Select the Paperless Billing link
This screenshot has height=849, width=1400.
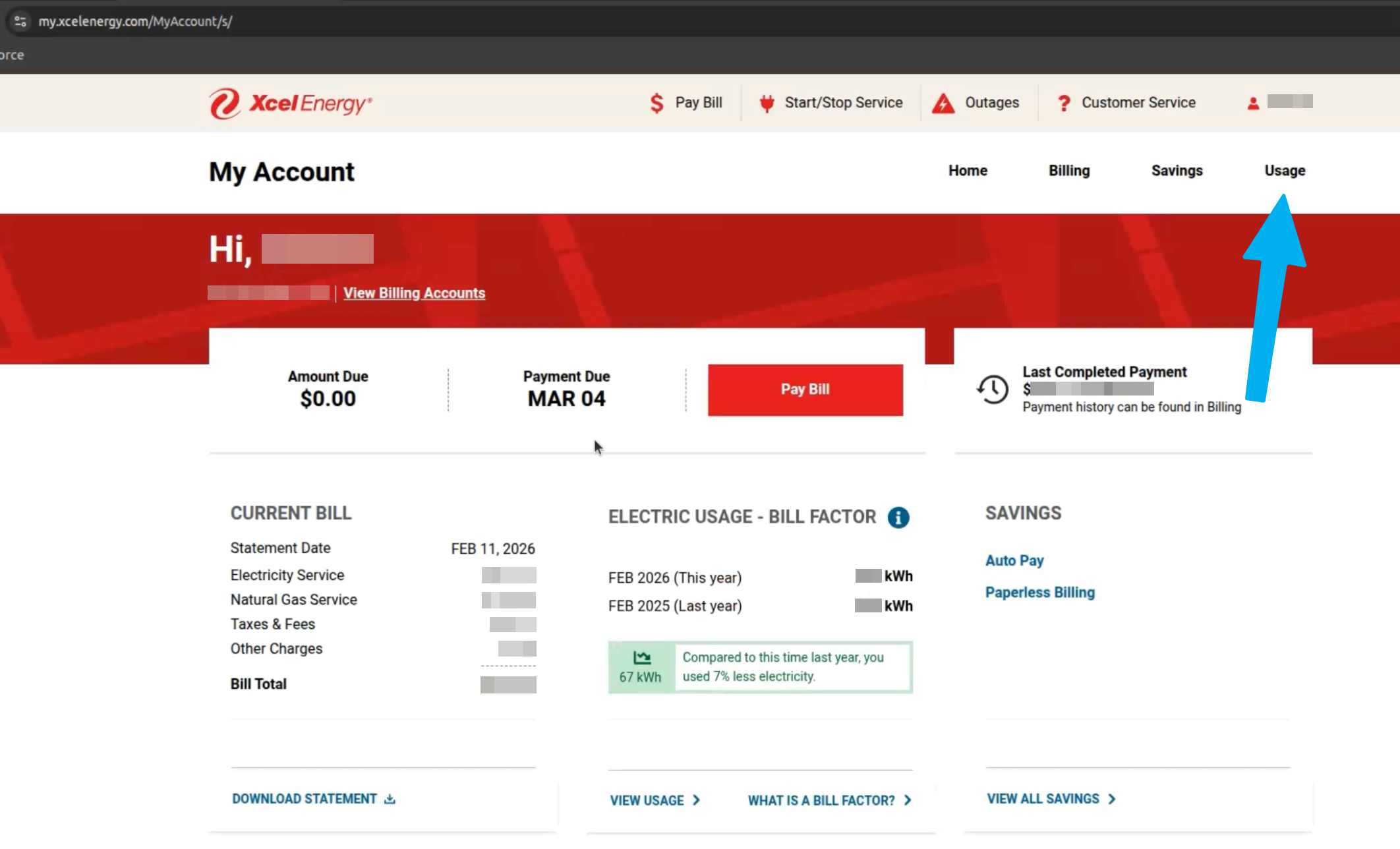coord(1039,593)
